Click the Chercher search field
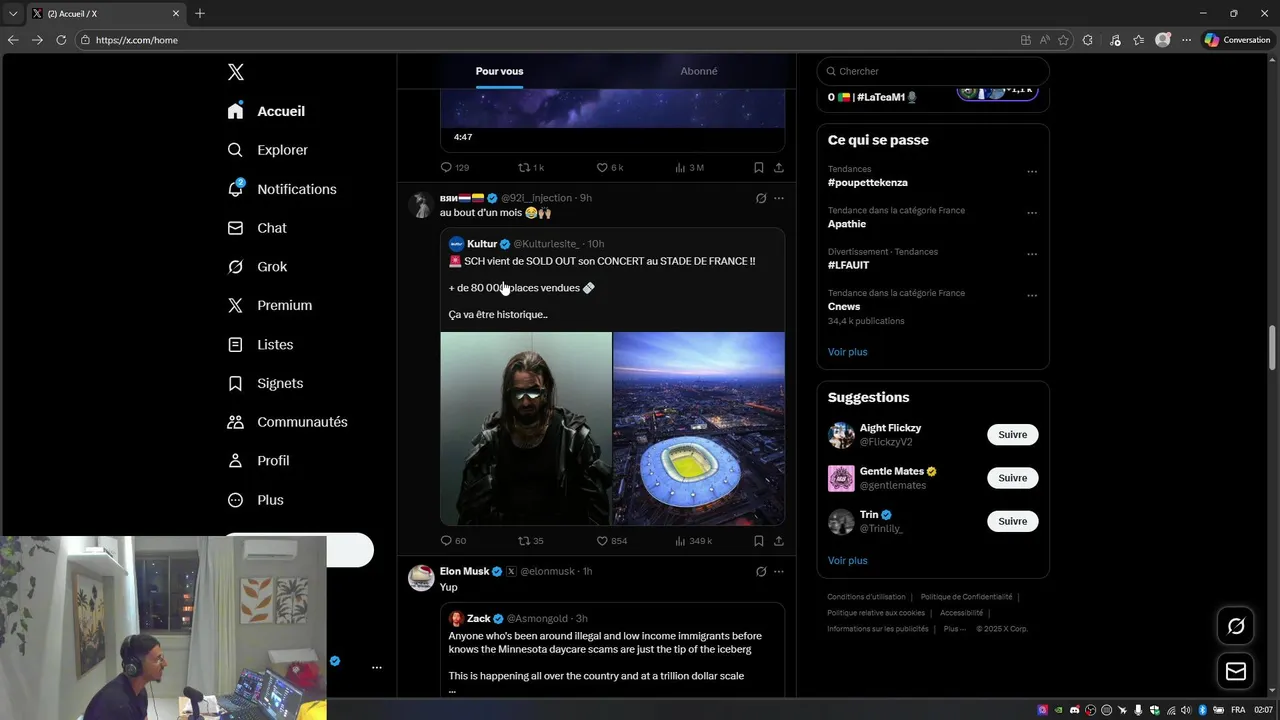Image resolution: width=1280 pixels, height=720 pixels. point(933,71)
